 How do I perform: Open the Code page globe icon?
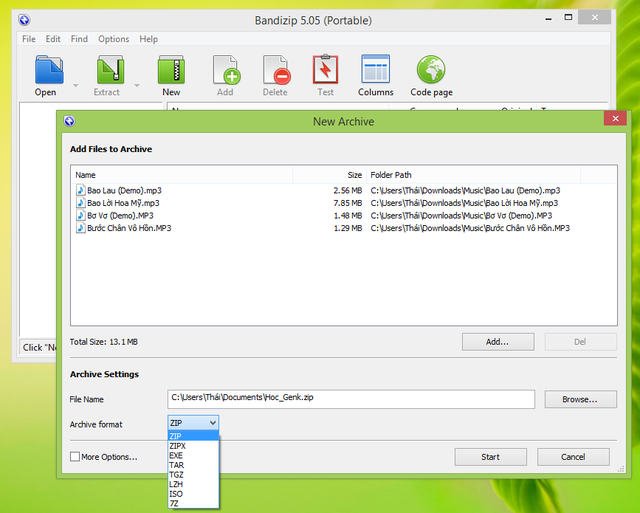pos(431,70)
